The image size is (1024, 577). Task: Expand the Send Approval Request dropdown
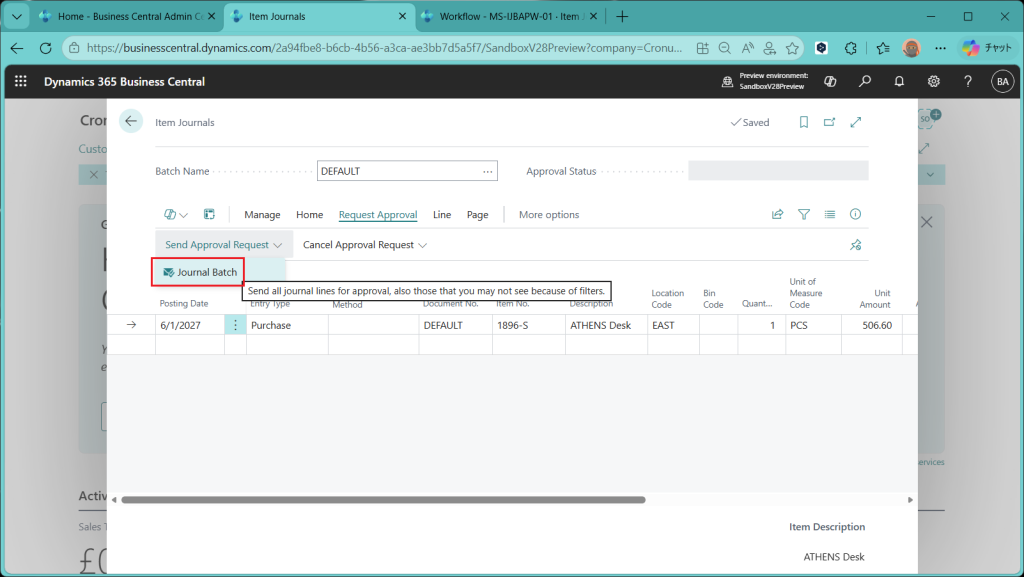pyautogui.click(x=224, y=245)
